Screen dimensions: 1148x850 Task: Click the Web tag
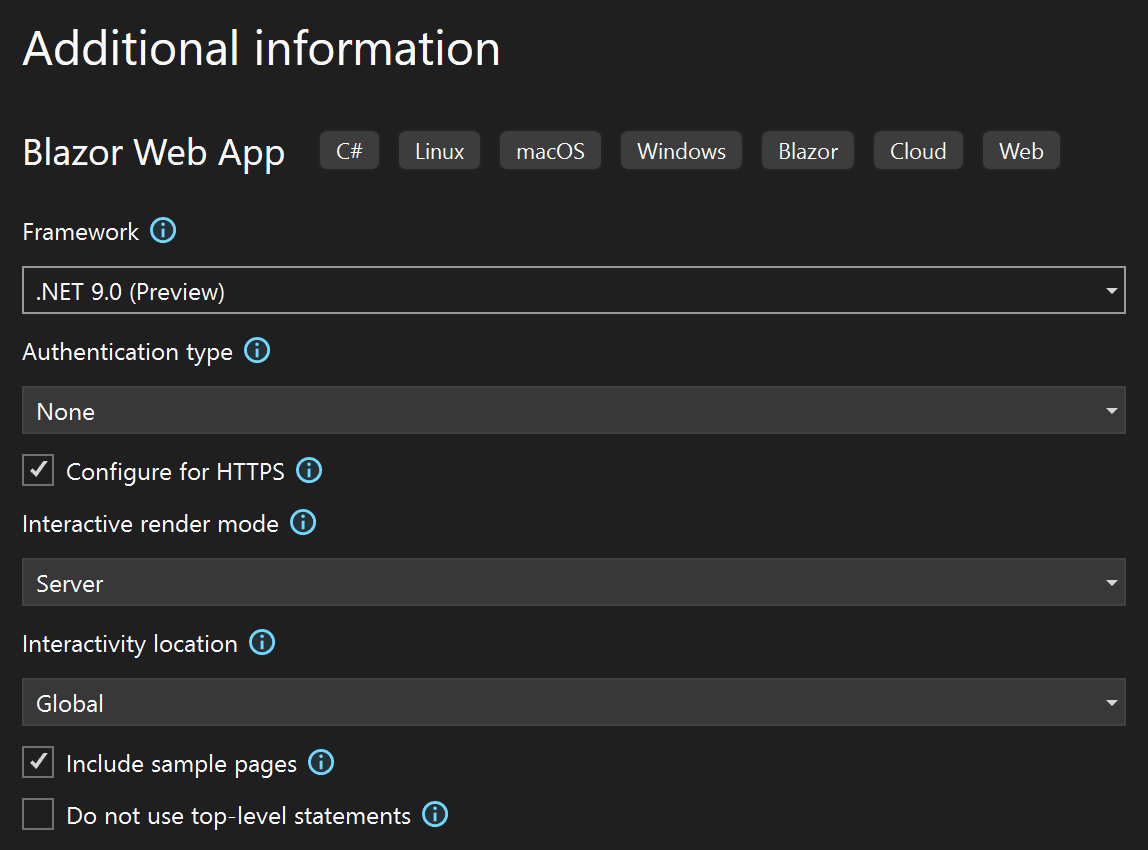click(1021, 151)
